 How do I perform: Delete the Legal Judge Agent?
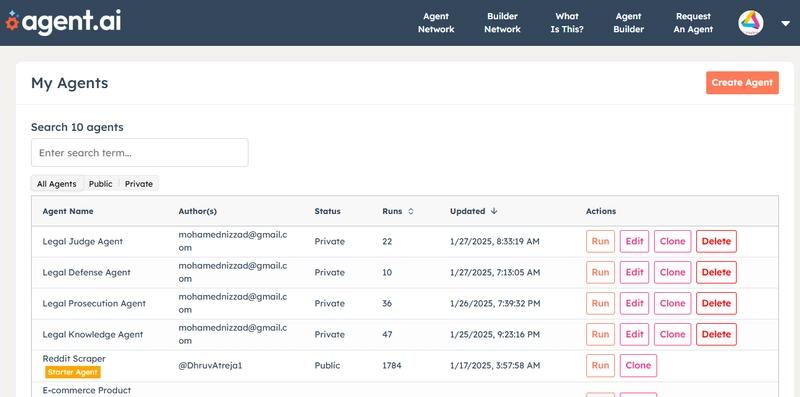(716, 241)
